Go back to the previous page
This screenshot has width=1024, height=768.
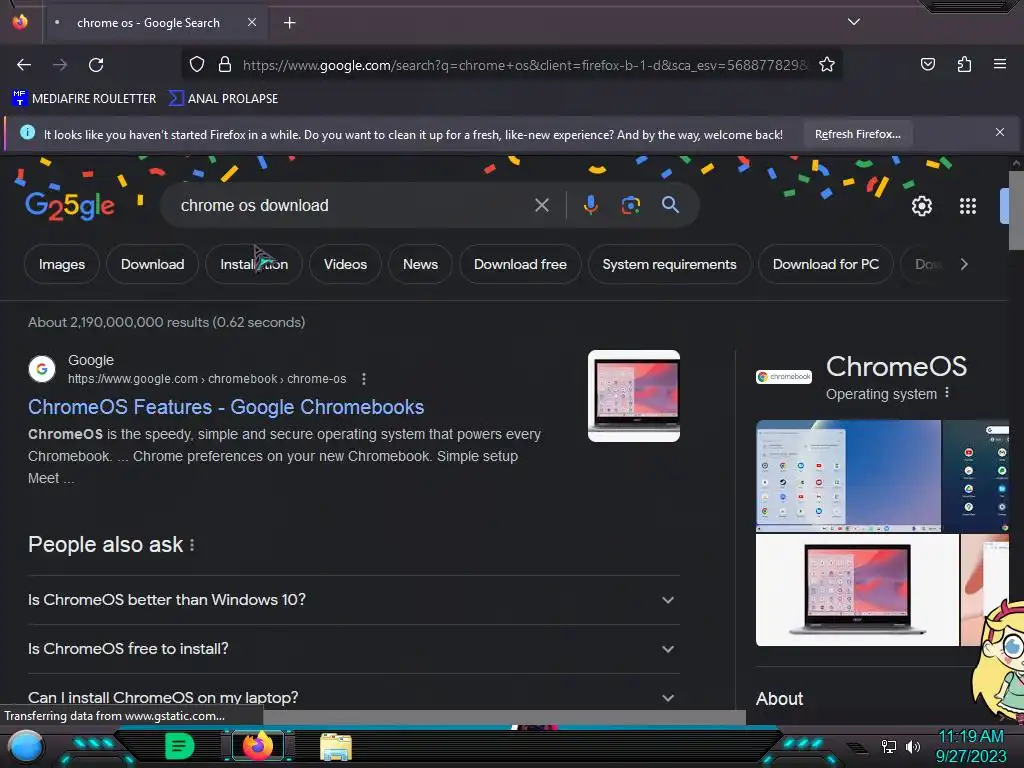[24, 65]
